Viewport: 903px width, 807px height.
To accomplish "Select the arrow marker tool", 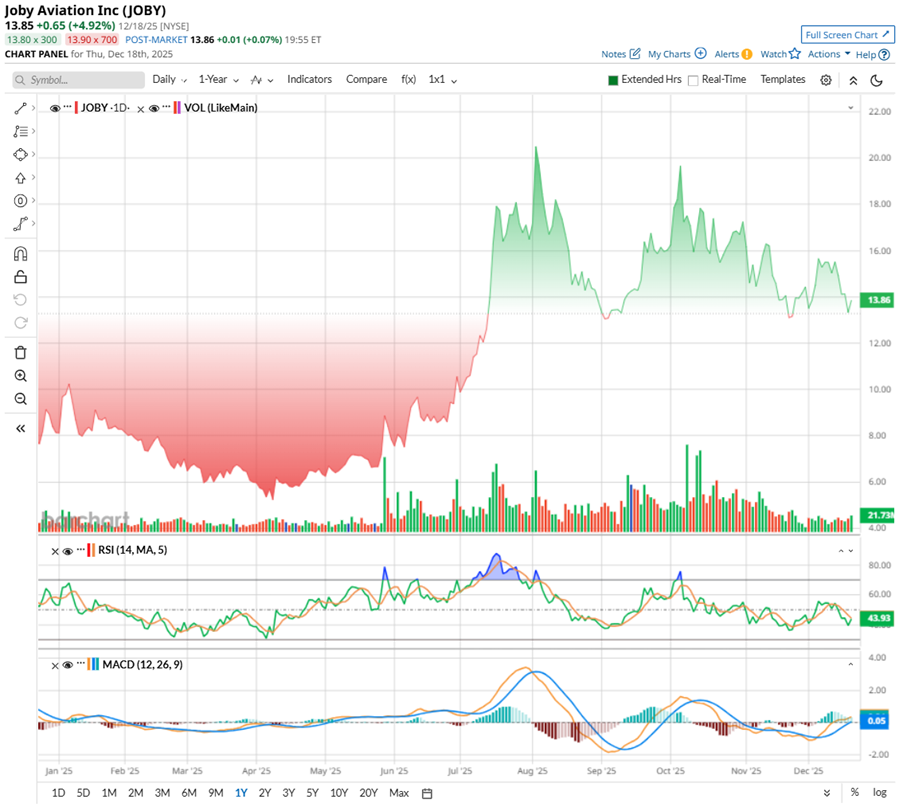I will pyautogui.click(x=20, y=178).
